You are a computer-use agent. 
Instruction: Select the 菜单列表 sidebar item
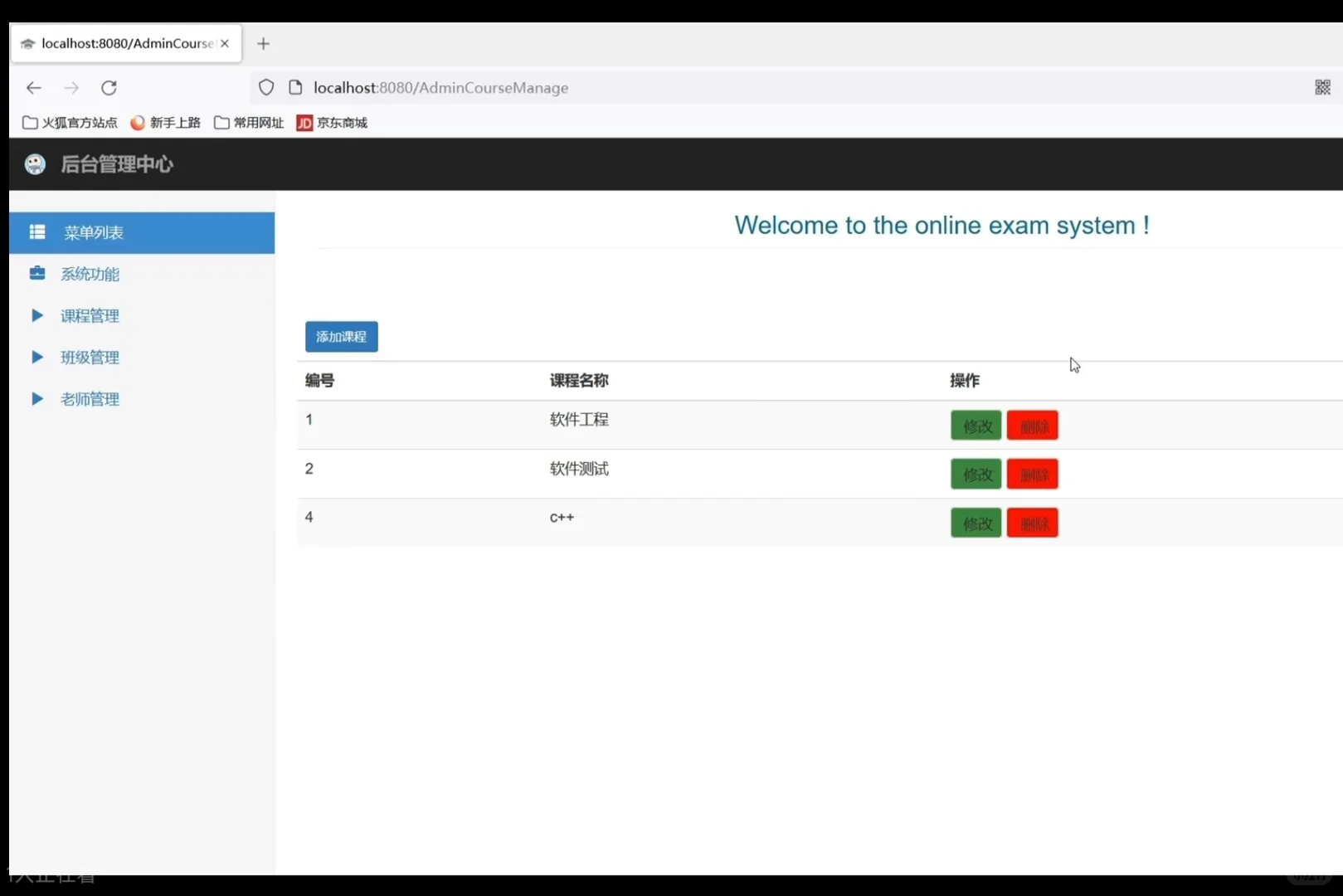click(x=142, y=233)
